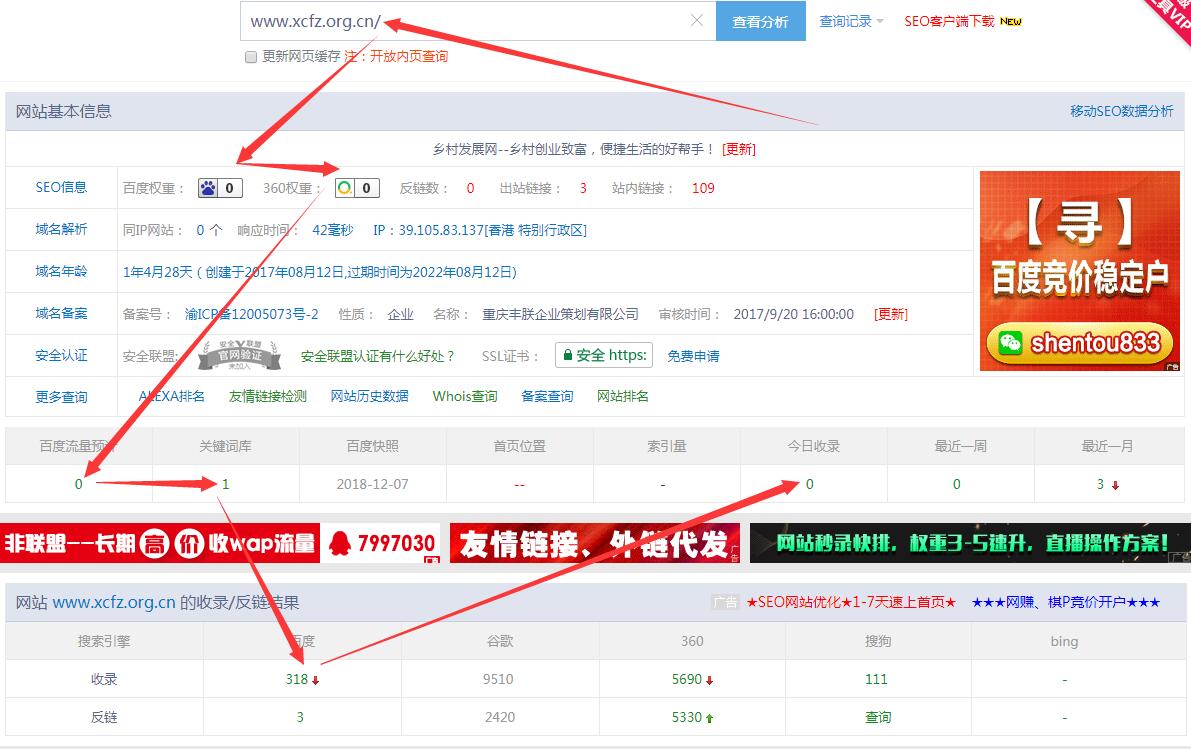The height and width of the screenshot is (749, 1191).
Task: Open the Whois查询 item
Action: [465, 396]
